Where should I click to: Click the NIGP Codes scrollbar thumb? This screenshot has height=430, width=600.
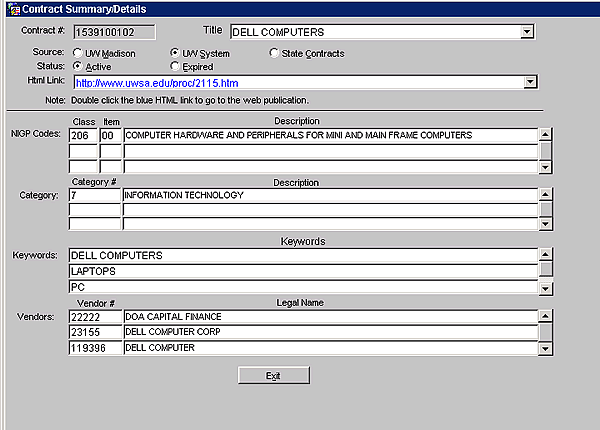545,150
